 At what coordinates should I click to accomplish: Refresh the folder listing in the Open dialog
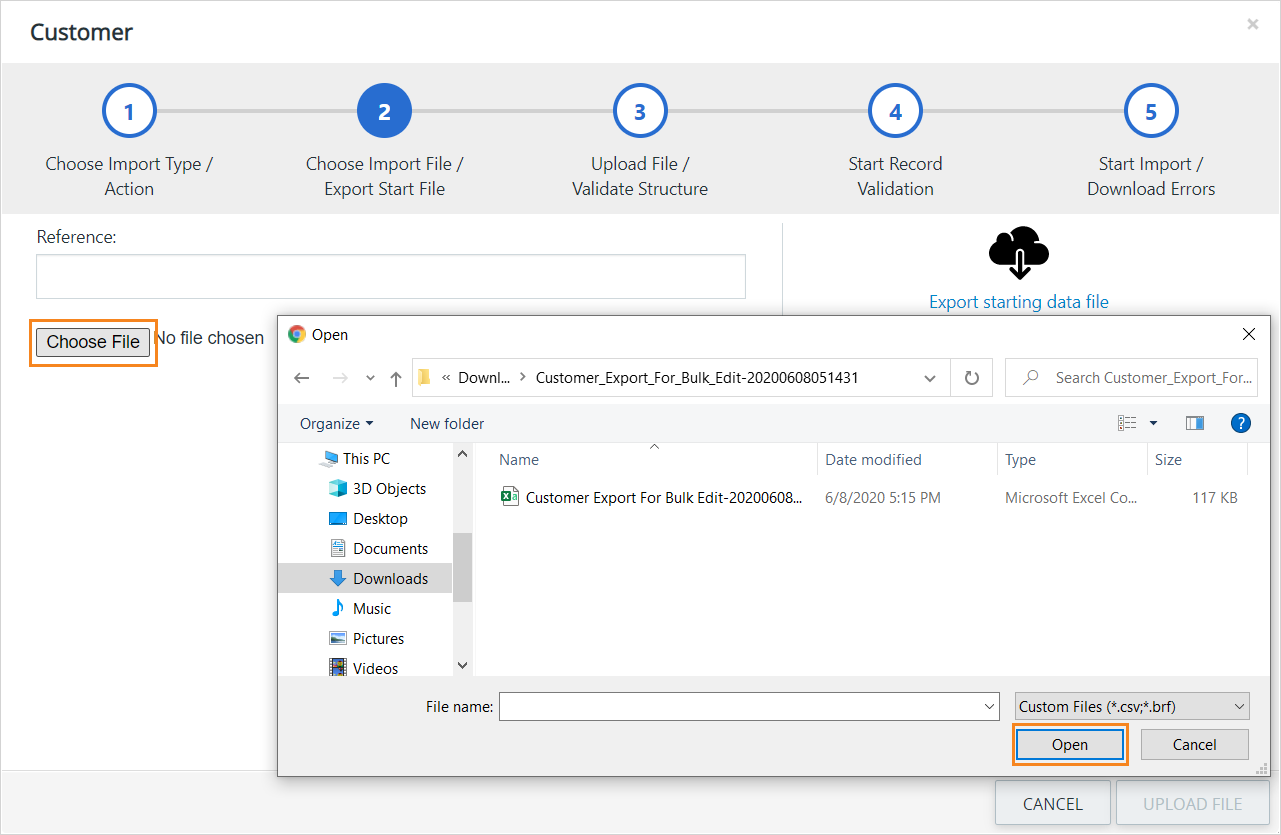(x=971, y=378)
